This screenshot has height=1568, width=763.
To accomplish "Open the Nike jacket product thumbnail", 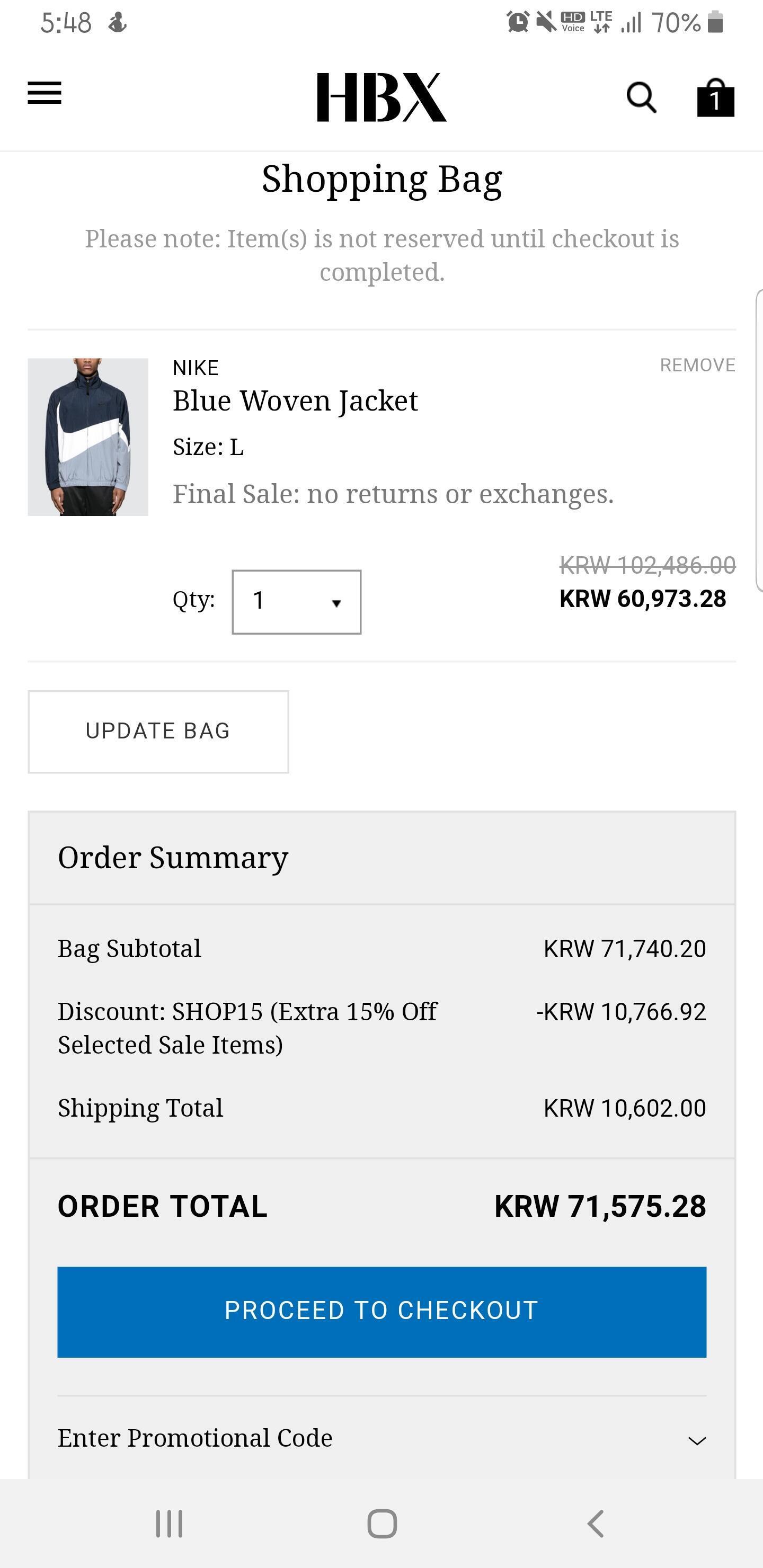I will 88,436.
